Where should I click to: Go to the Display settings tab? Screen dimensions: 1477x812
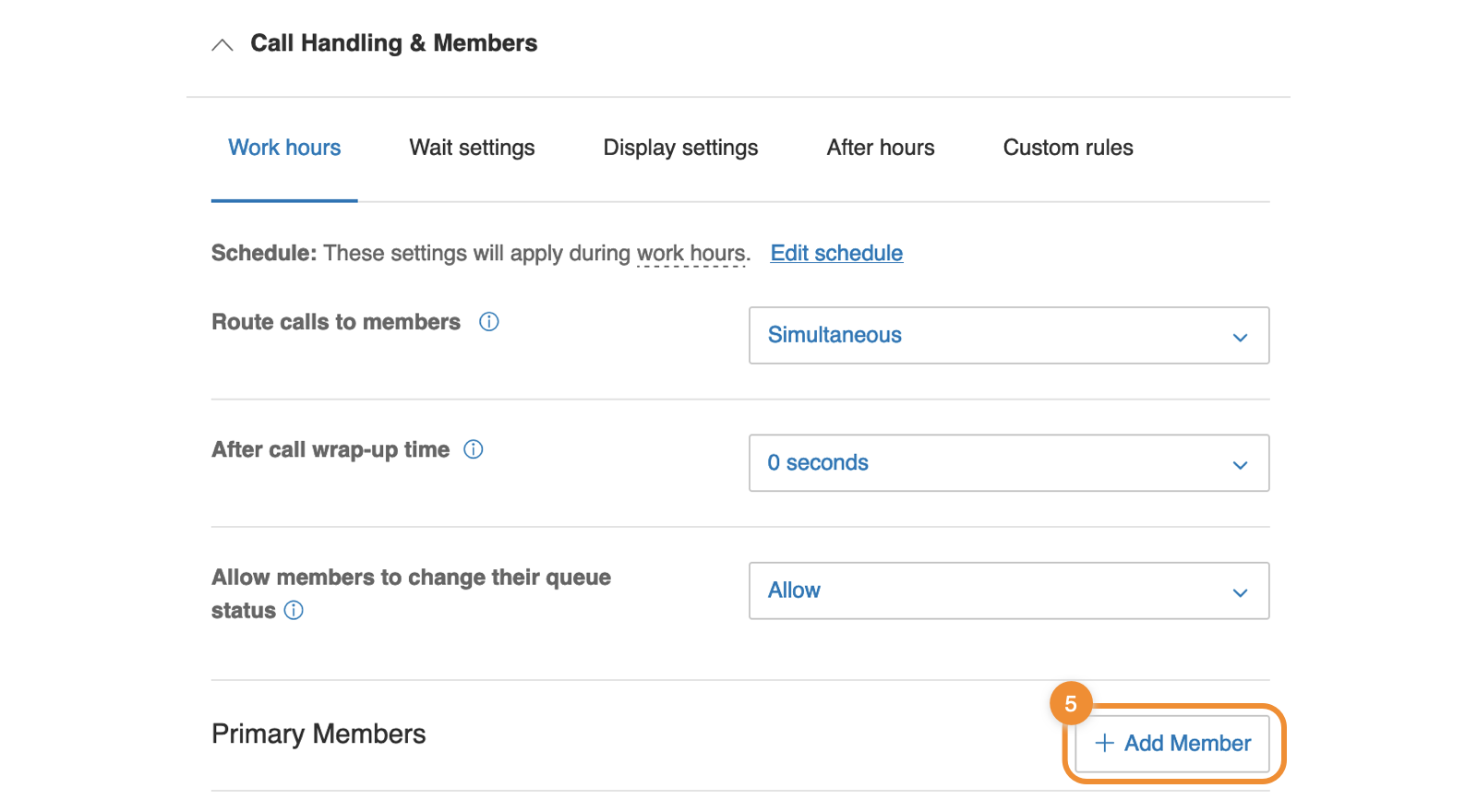(680, 148)
